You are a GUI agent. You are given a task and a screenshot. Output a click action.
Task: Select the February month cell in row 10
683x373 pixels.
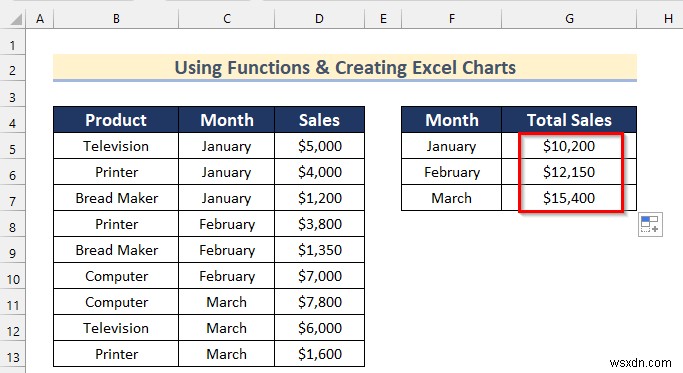tap(227, 276)
